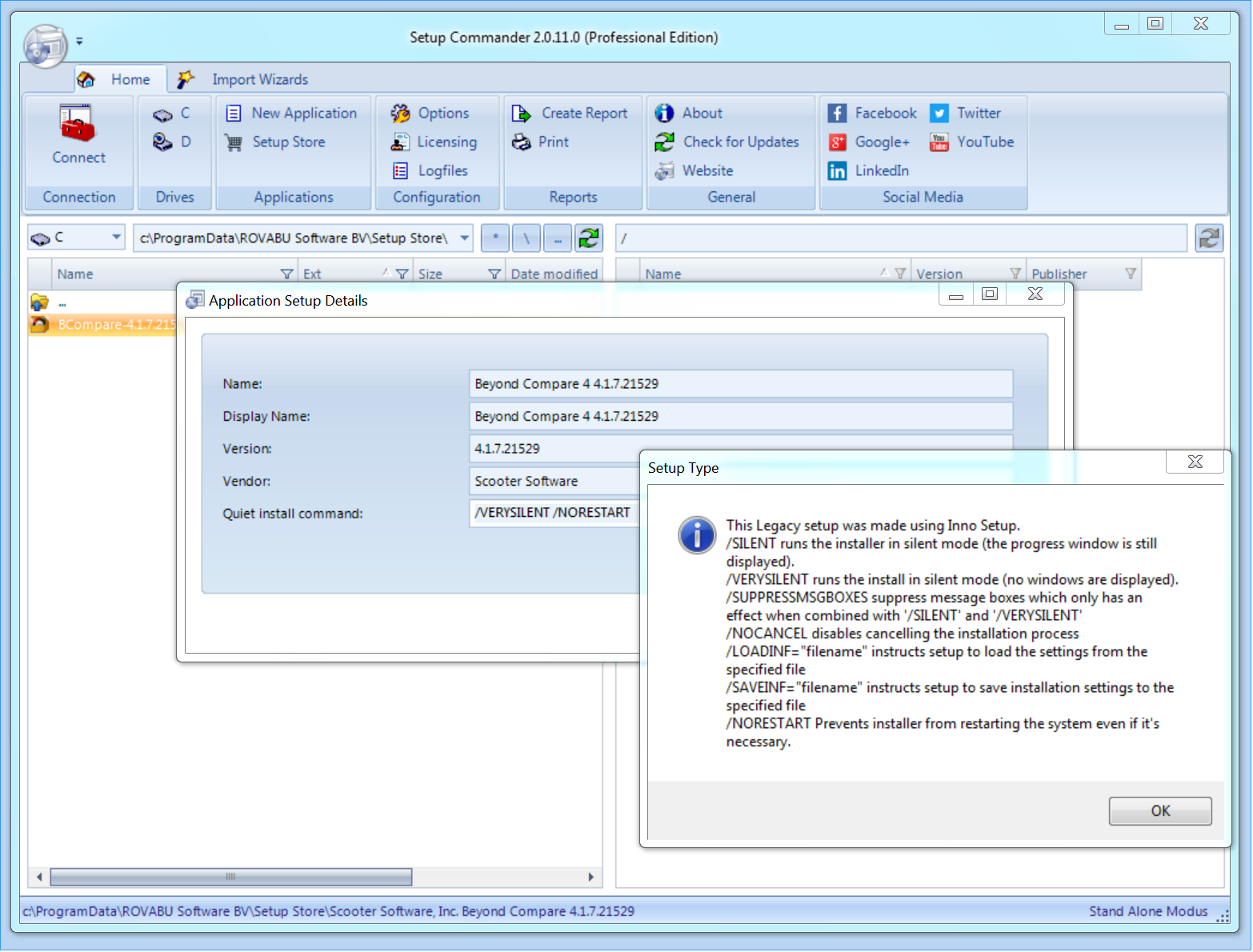Close the Setup Type dialog
The height and width of the screenshot is (952, 1253).
coord(1195,462)
